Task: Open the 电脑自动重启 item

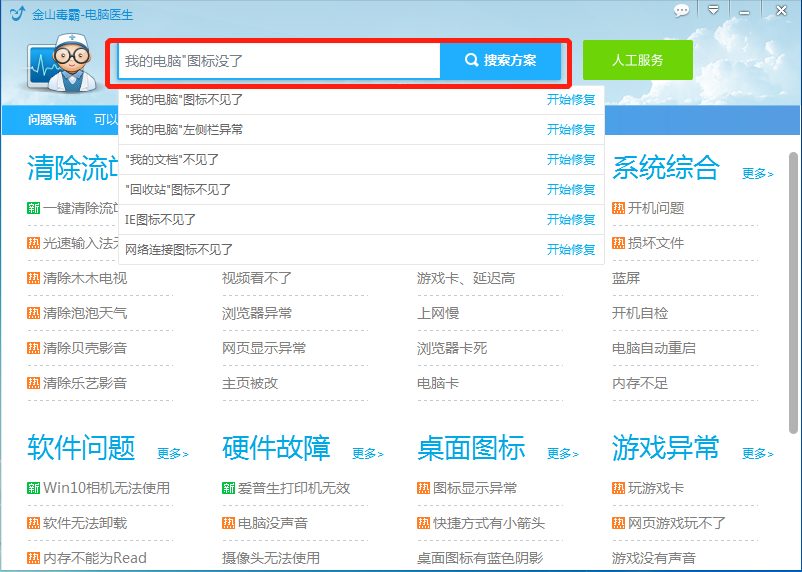Action: [x=654, y=348]
